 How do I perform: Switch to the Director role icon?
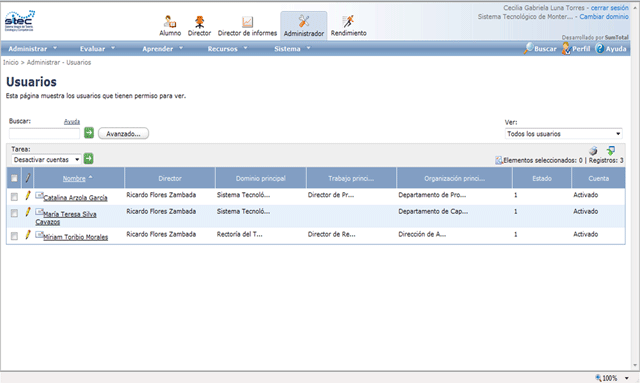pyautogui.click(x=199, y=21)
